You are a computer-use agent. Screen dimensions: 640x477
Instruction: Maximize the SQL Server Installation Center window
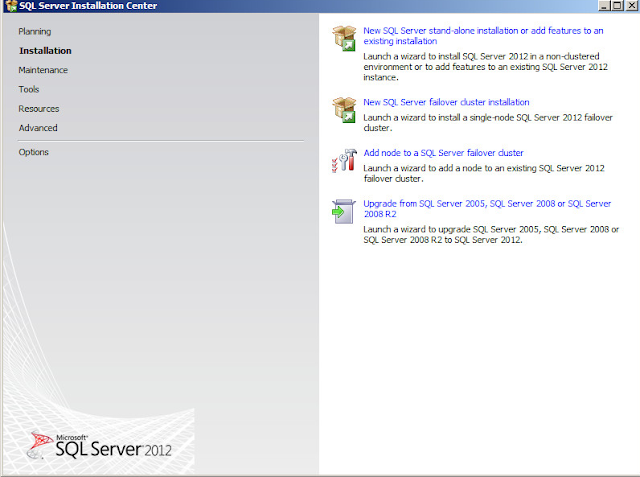coord(618,5)
